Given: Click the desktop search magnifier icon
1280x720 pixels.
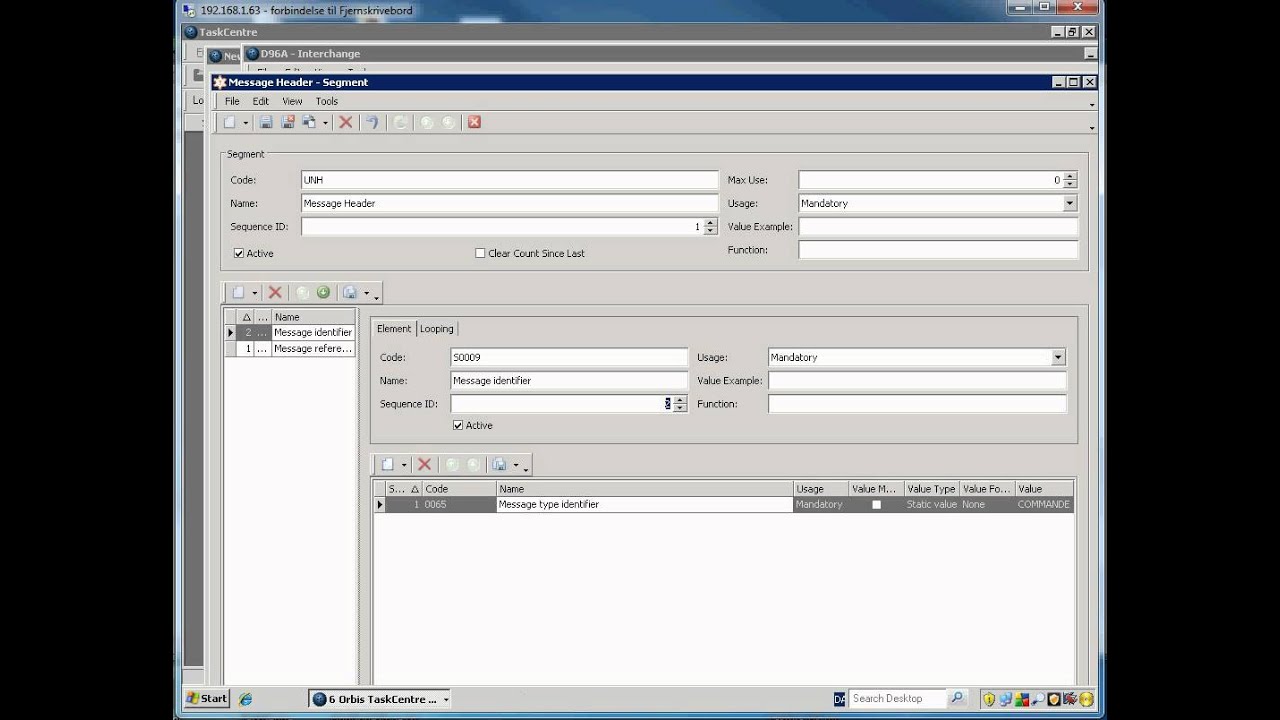Looking at the screenshot, I should tap(956, 699).
